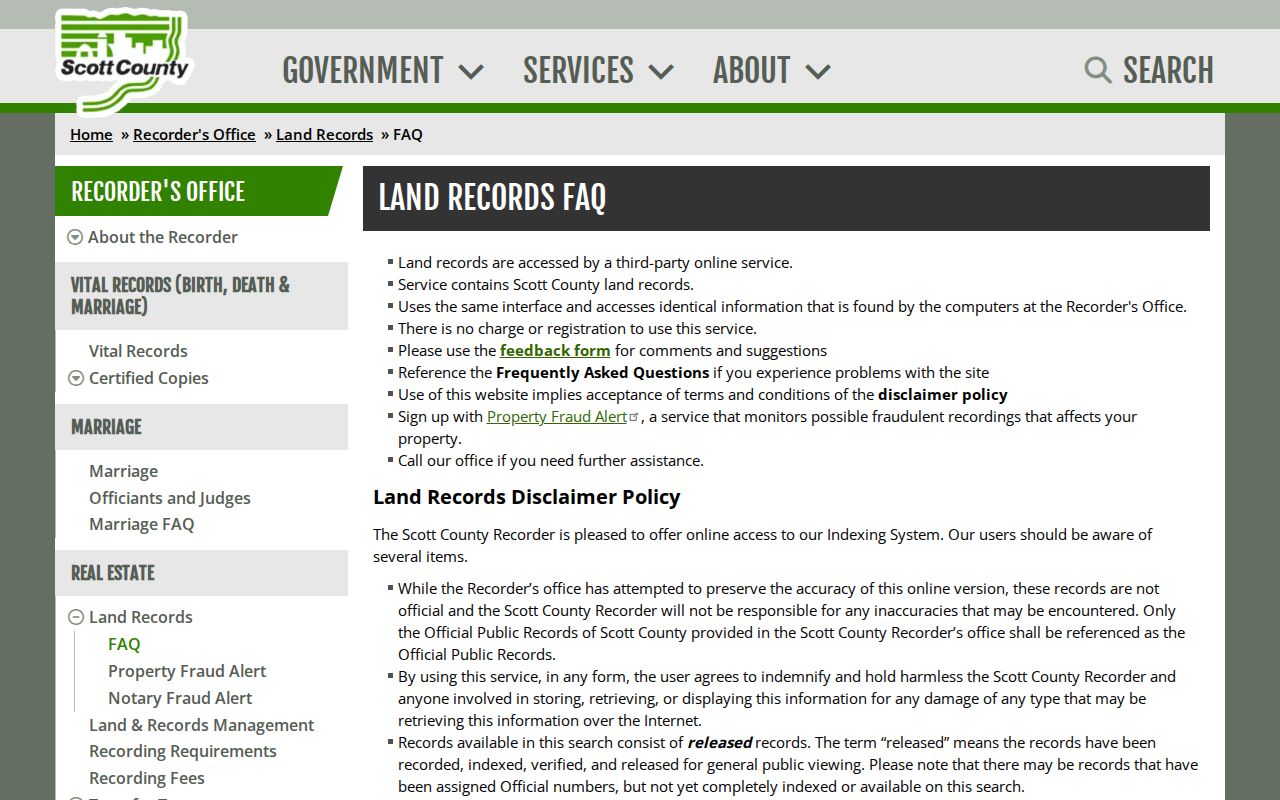Expand the Certified Copies arrow
Screen dimensions: 1280x800
click(75, 378)
